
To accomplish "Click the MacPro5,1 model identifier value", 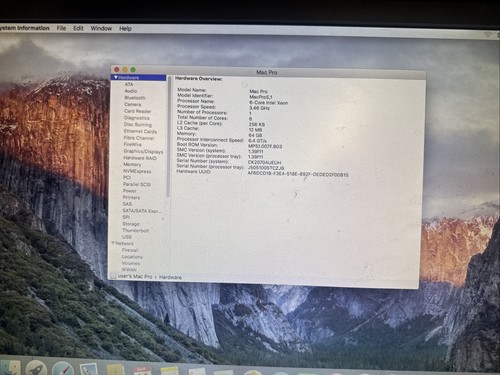I will coord(261,97).
